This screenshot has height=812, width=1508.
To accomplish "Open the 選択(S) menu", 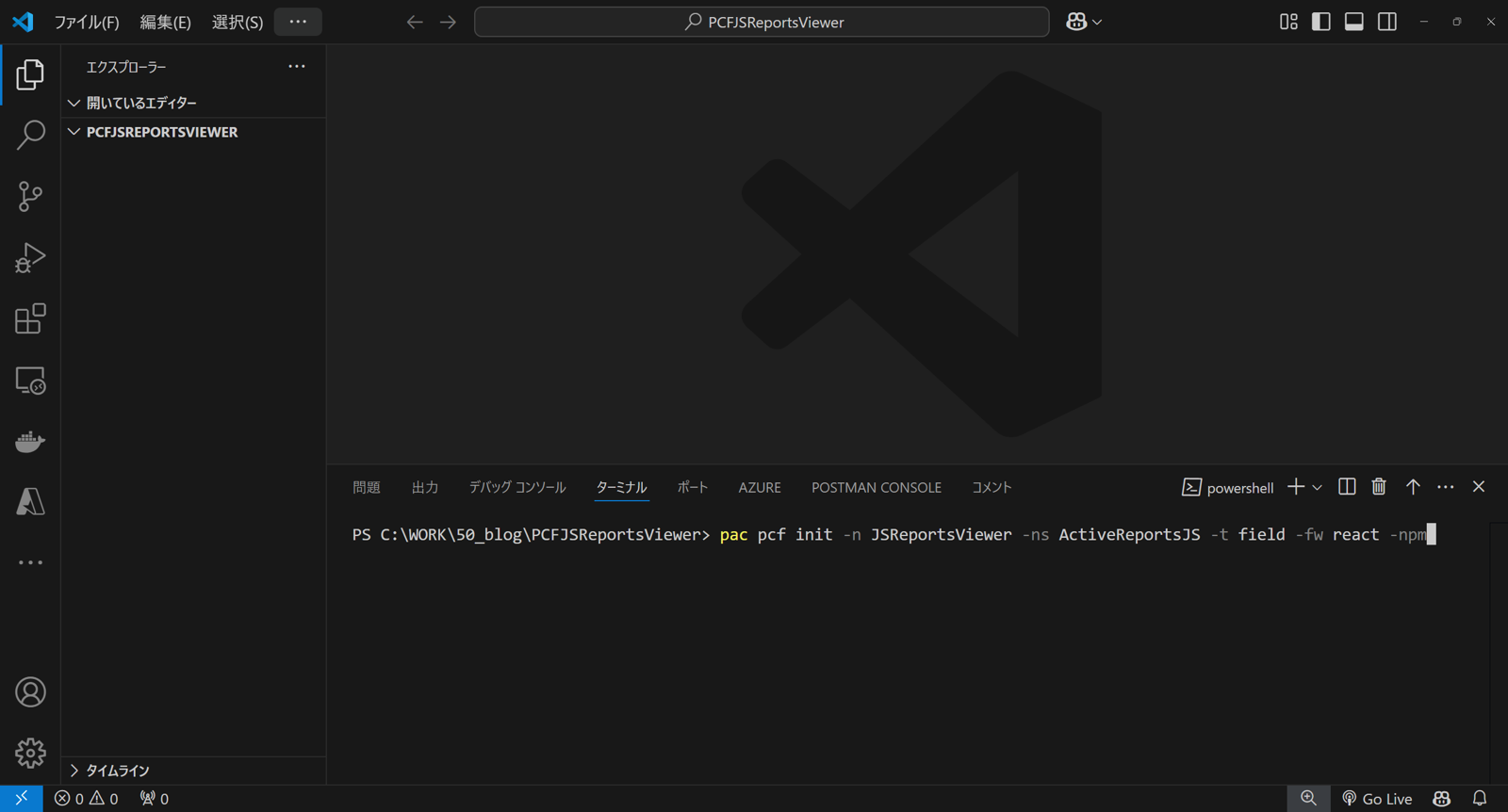I will [238, 22].
